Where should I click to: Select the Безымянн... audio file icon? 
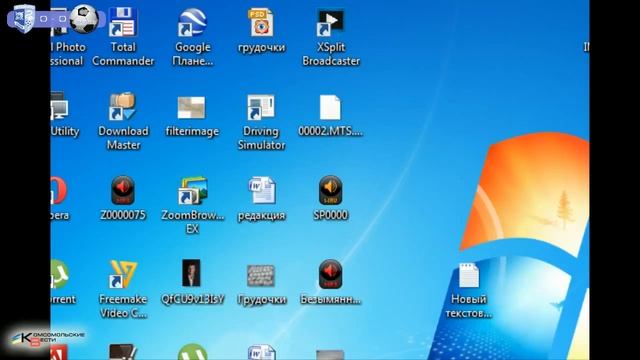click(331, 274)
